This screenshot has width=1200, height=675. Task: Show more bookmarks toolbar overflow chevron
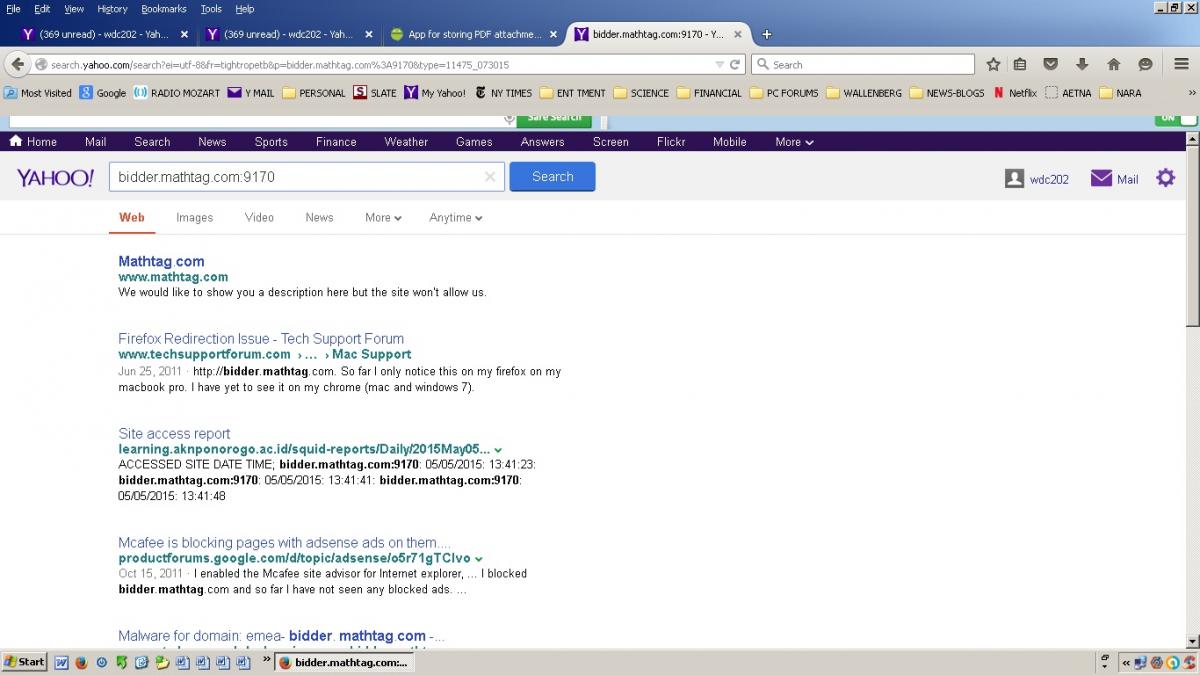pyautogui.click(x=1191, y=93)
